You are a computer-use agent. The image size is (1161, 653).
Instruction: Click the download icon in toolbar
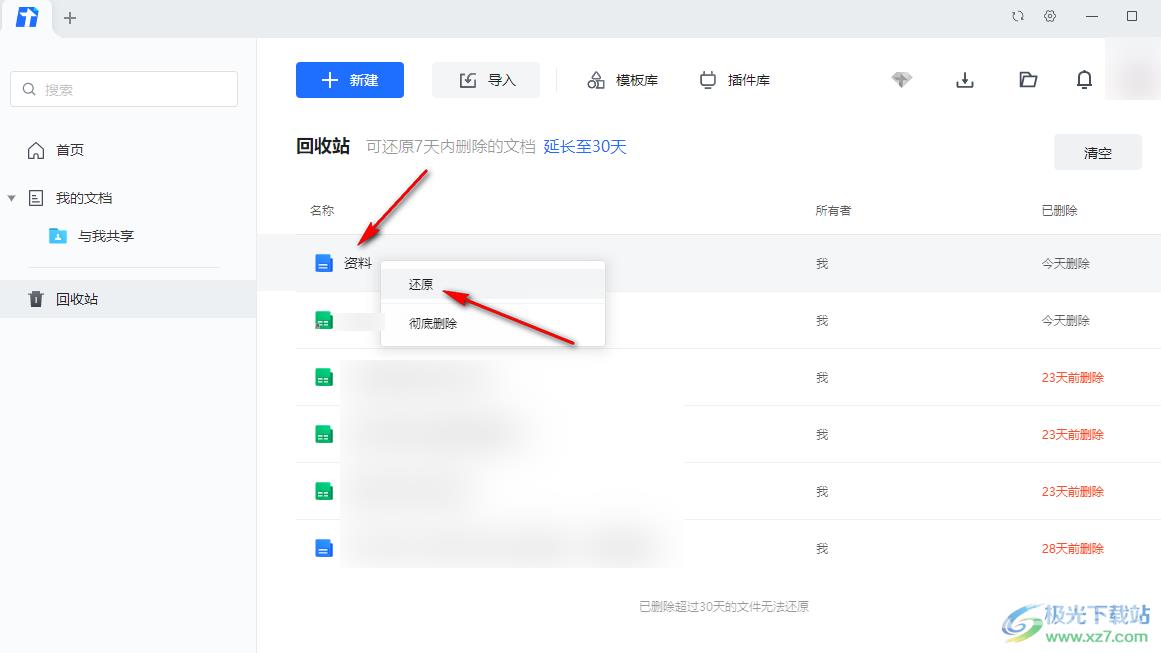click(x=964, y=80)
